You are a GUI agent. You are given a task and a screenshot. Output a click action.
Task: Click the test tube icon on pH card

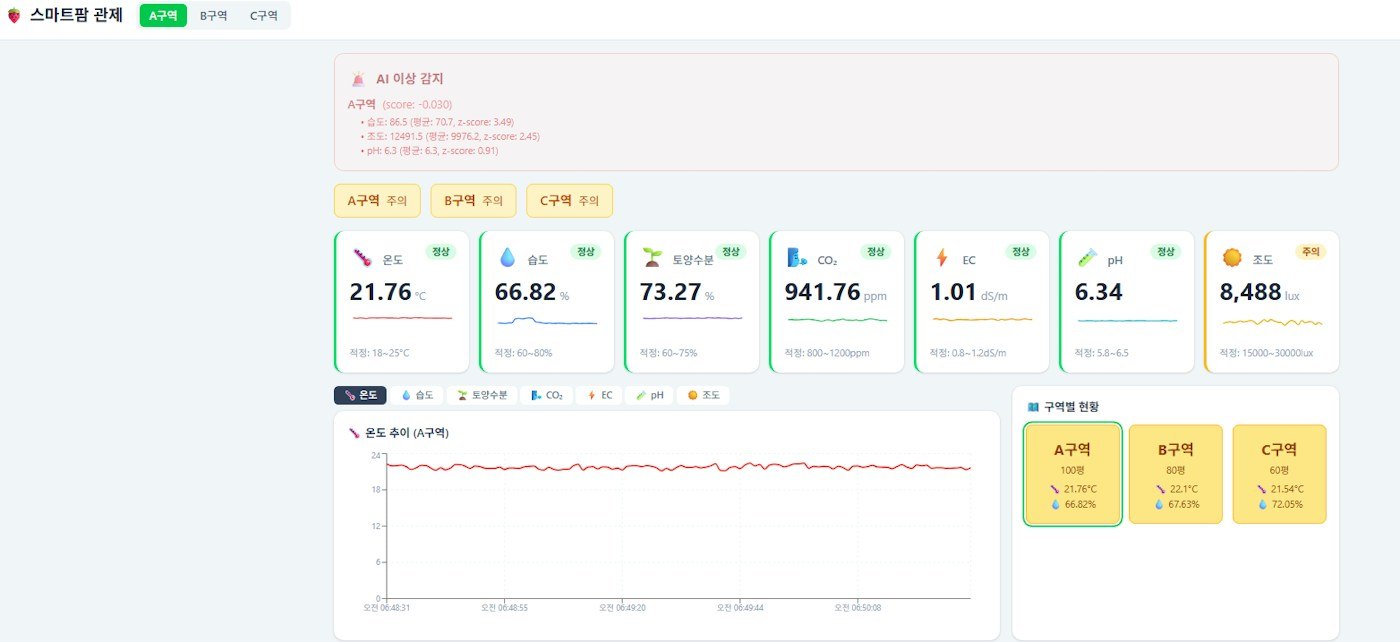click(1087, 258)
